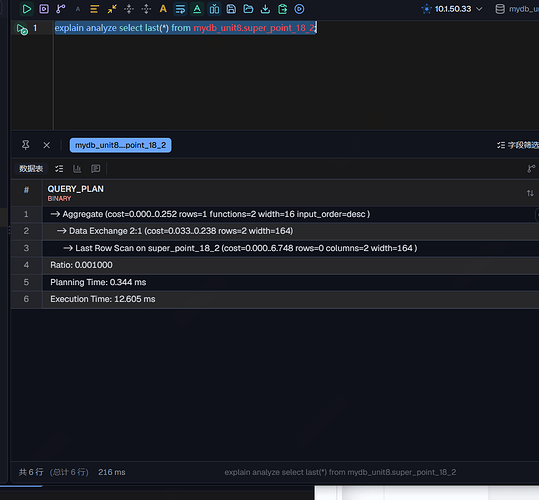
Task: Run the query with the green play icon
Action: (26, 9)
